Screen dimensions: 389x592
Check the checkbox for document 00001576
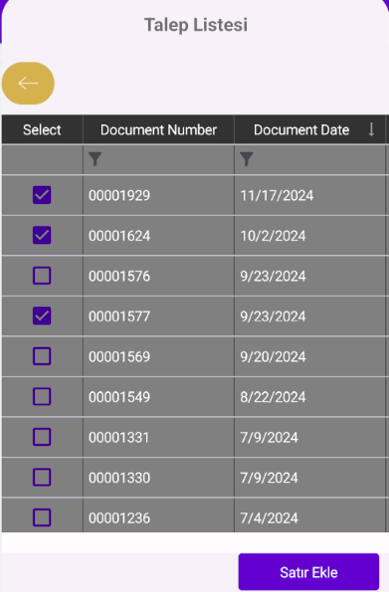(x=42, y=276)
